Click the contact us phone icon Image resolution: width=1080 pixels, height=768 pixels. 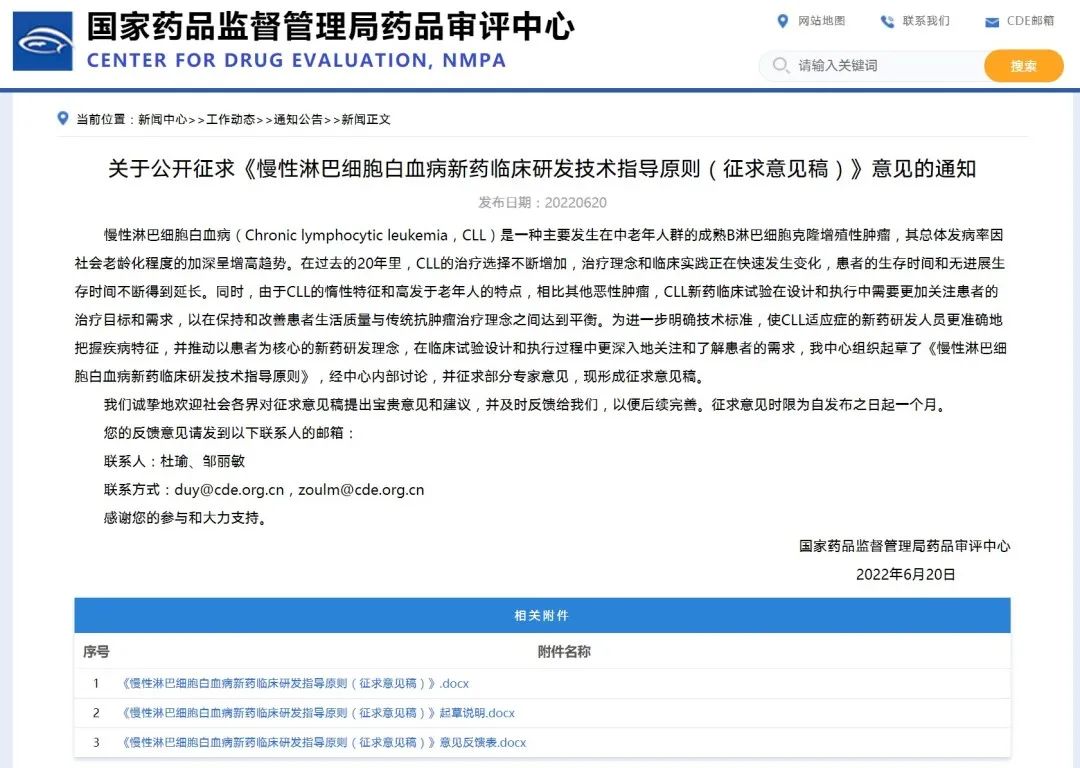pyautogui.click(x=887, y=21)
